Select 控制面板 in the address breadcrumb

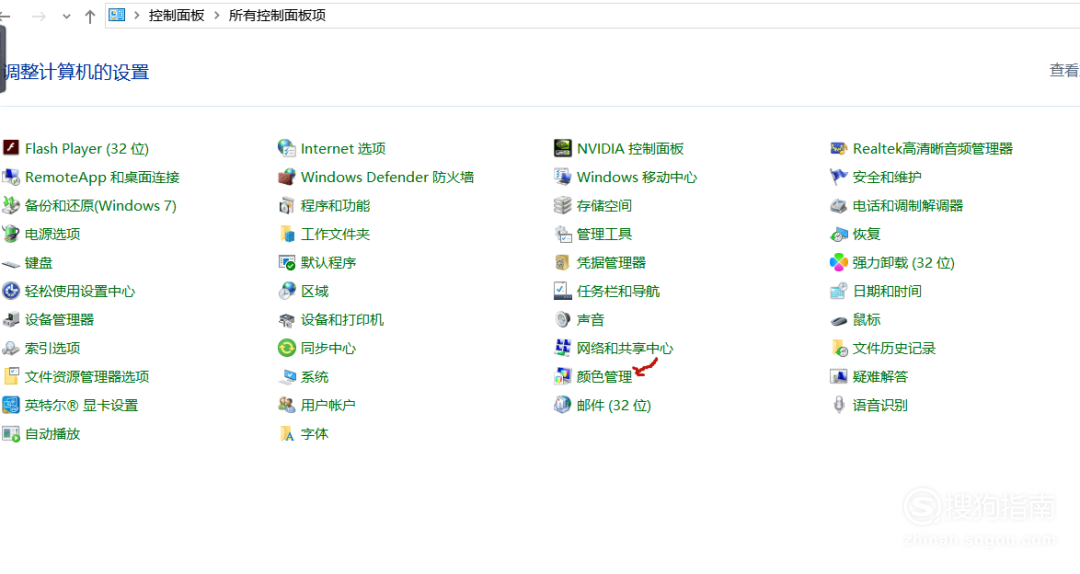point(176,15)
